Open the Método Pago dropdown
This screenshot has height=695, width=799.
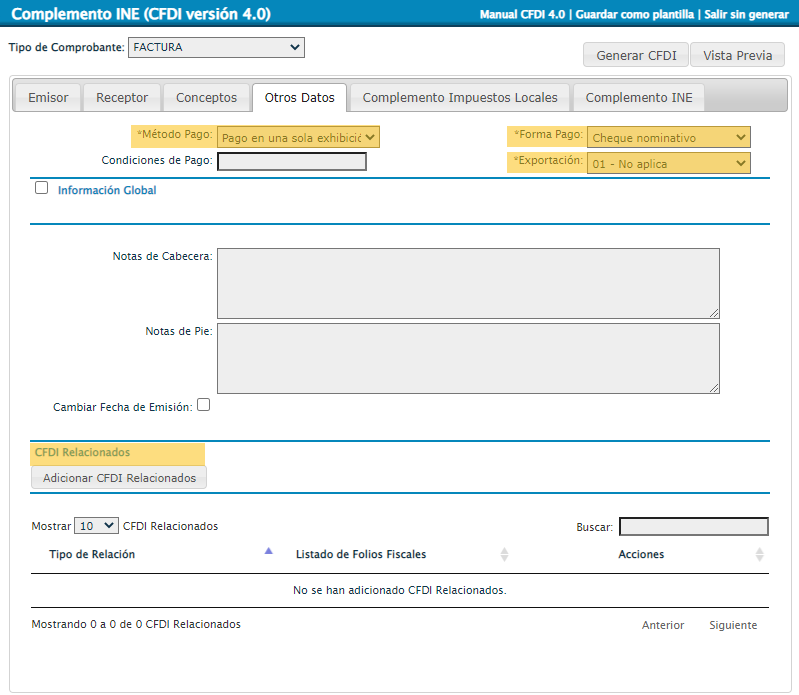coord(298,138)
